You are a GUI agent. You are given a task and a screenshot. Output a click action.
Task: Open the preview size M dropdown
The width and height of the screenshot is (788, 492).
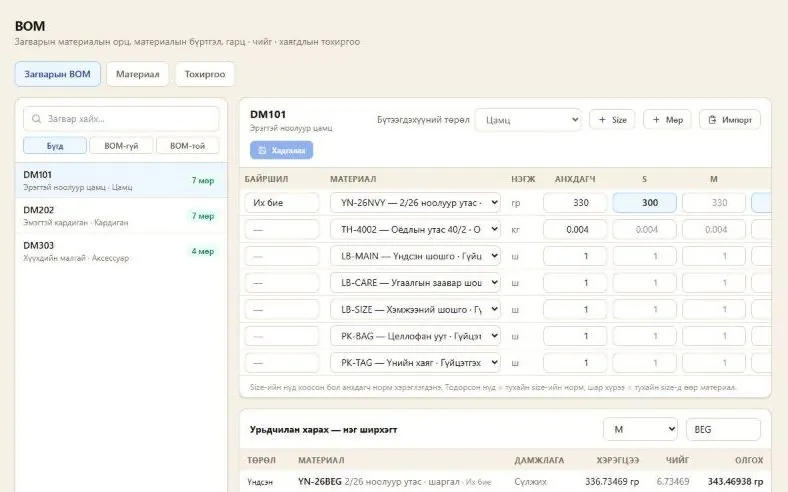(640, 429)
